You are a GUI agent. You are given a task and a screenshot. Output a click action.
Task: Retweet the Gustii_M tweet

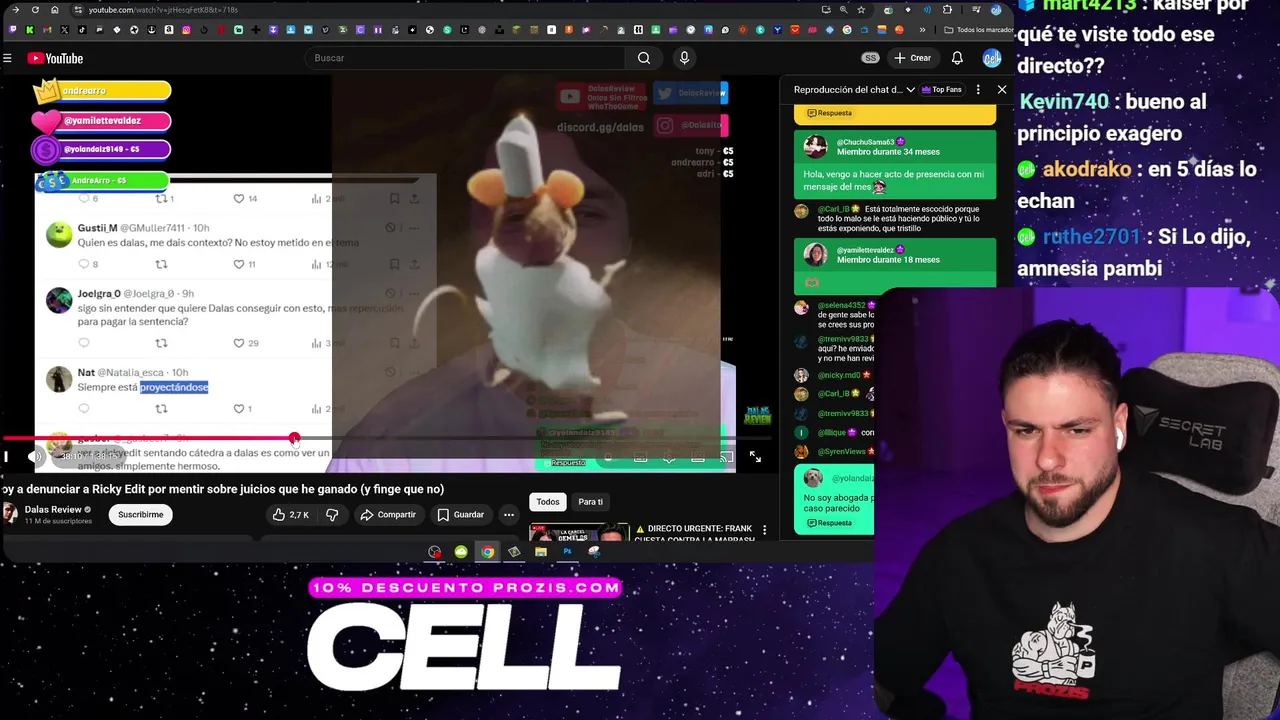(x=161, y=264)
